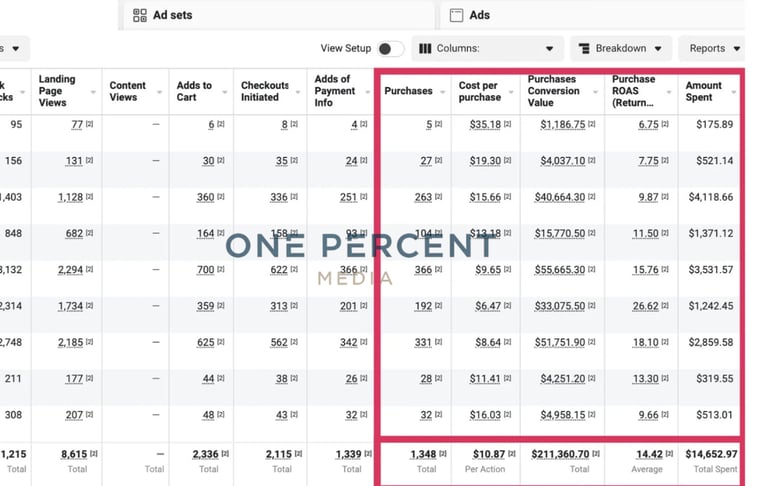
Task: Click sort arrow on Amount Spent column
Action: [734, 92]
